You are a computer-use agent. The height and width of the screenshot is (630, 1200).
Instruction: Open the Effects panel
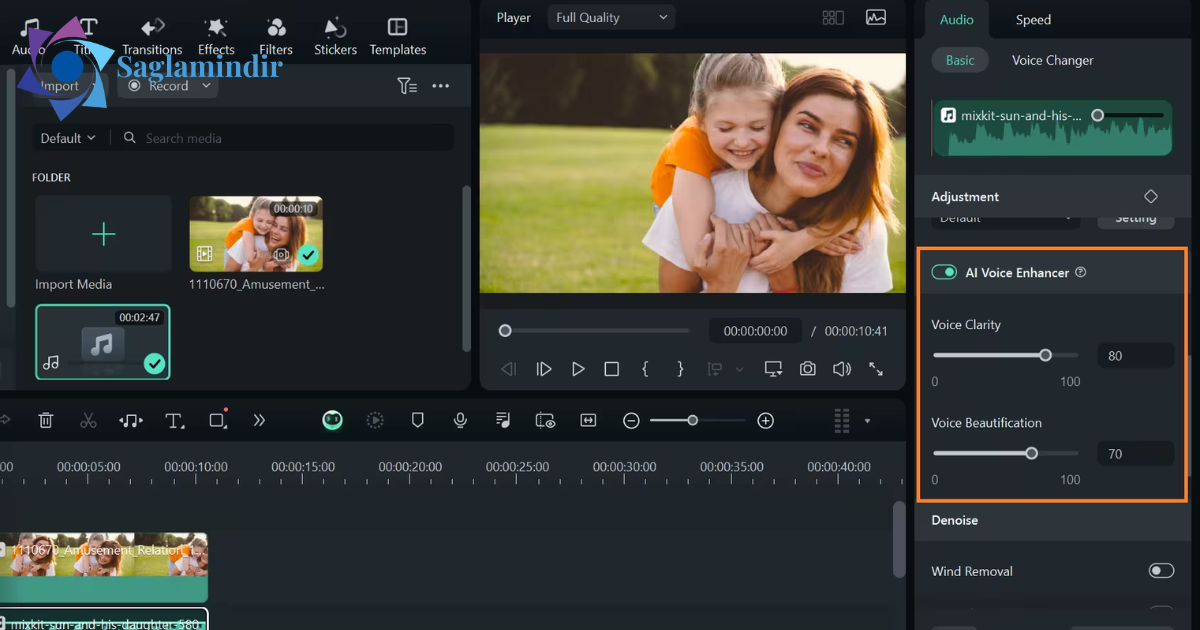pos(216,36)
